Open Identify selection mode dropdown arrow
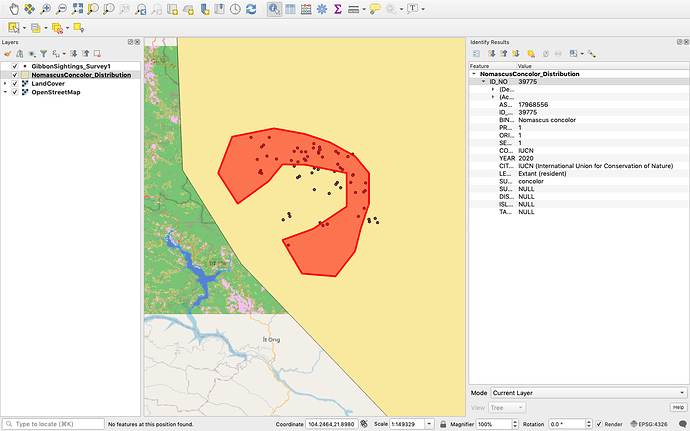The image size is (690, 431). [582, 54]
